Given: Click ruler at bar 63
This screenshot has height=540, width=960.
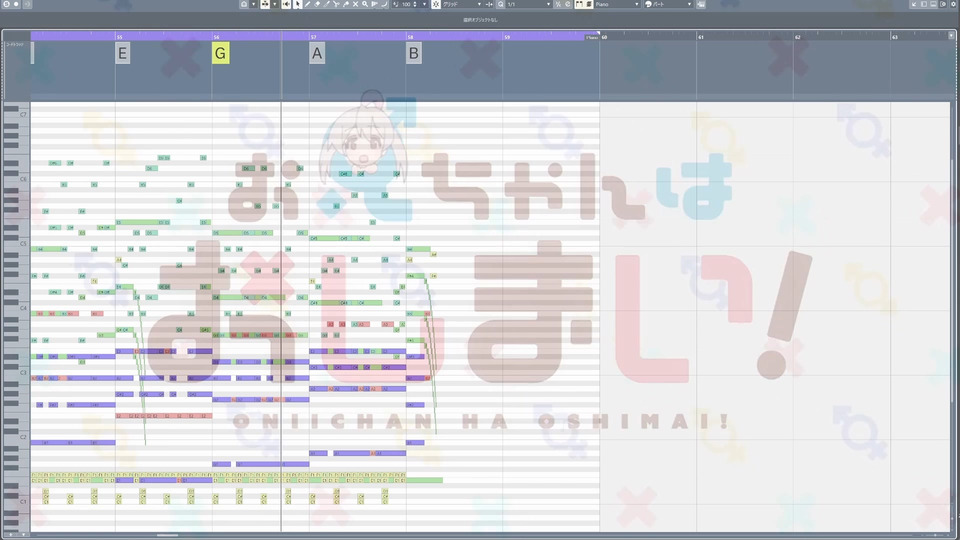Looking at the screenshot, I should click(x=894, y=37).
